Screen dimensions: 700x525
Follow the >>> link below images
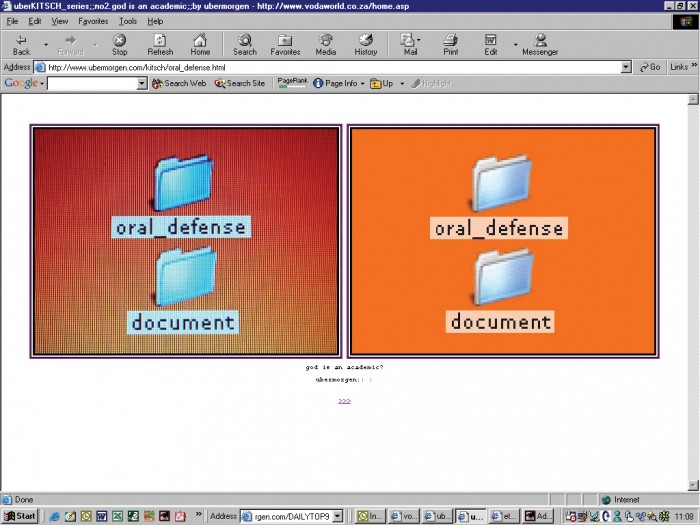click(344, 401)
